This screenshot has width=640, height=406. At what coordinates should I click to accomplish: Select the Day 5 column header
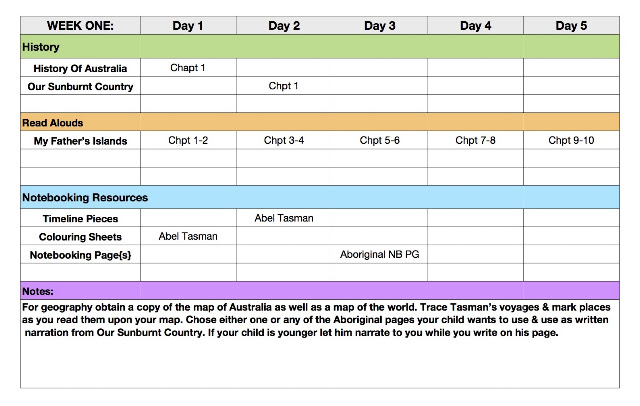point(571,26)
